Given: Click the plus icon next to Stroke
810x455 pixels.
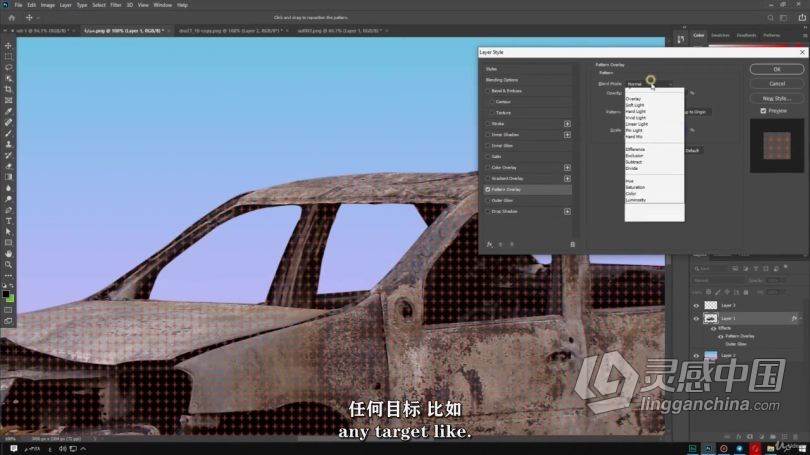Looking at the screenshot, I should pyautogui.click(x=567, y=124).
